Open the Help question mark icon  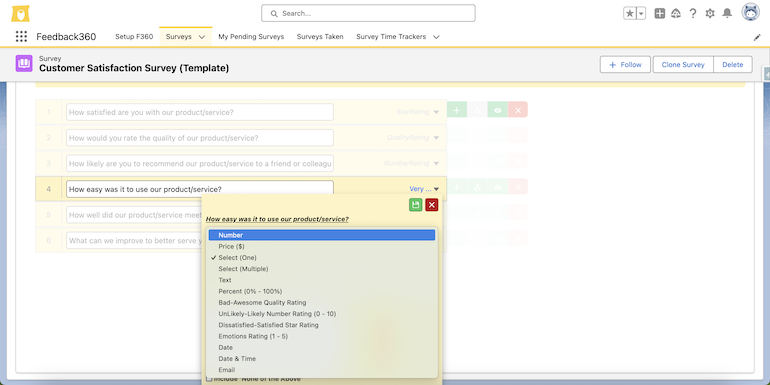click(693, 14)
